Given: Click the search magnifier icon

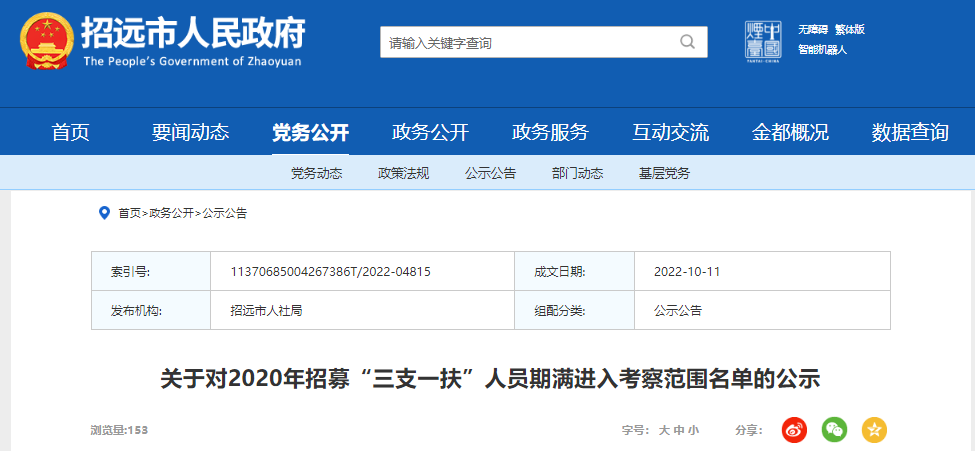Looking at the screenshot, I should [687, 42].
